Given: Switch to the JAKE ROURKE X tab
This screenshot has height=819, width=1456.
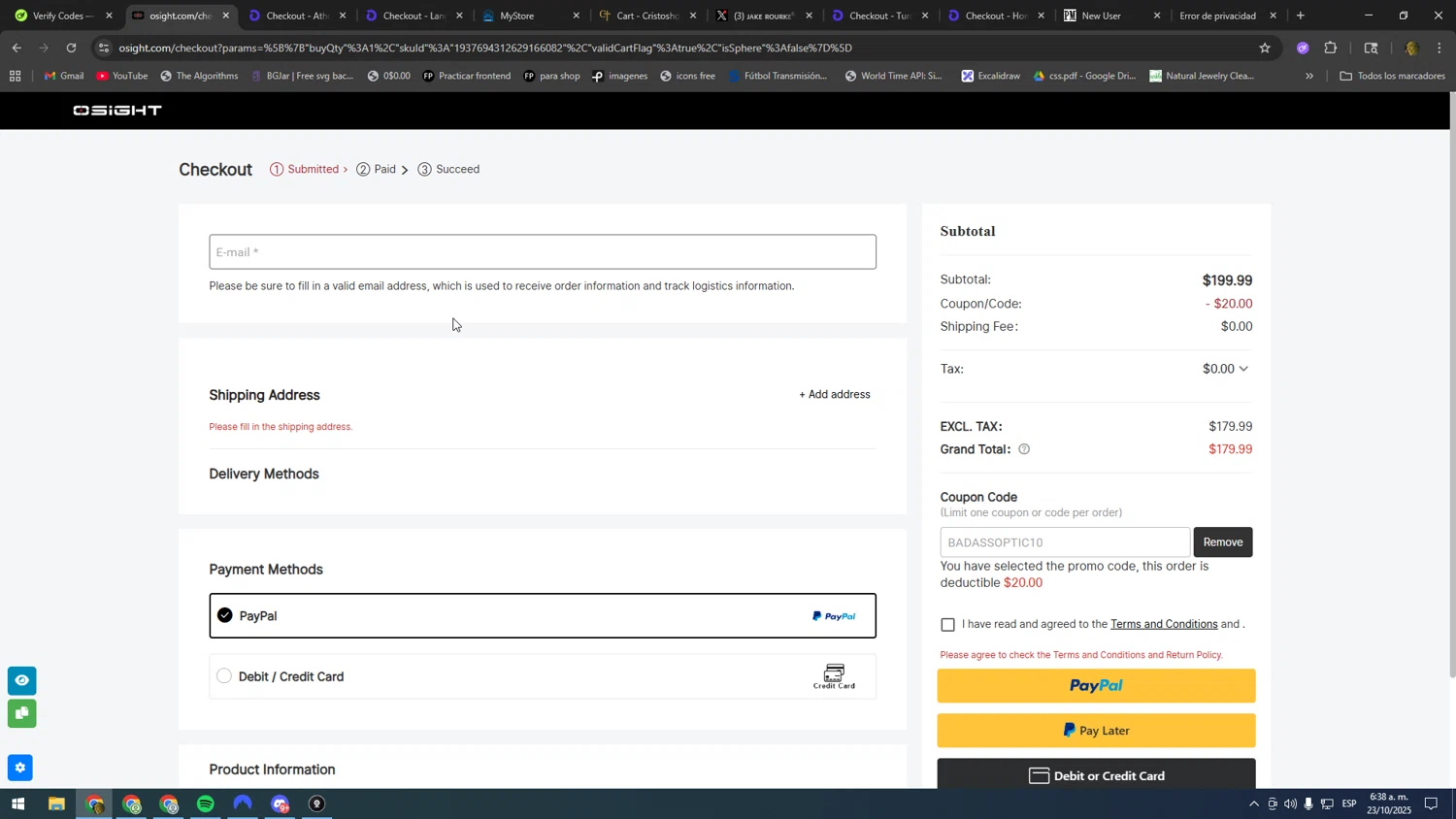Looking at the screenshot, I should coord(765,16).
